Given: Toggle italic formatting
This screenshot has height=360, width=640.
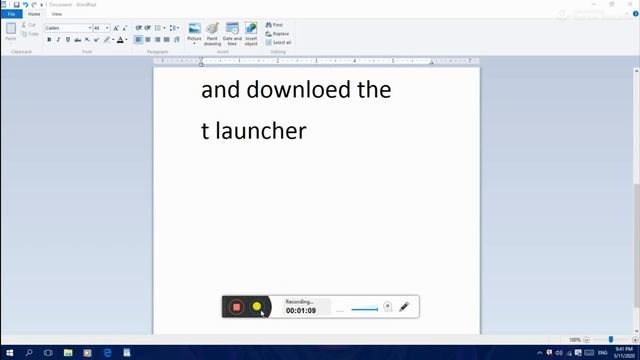Looking at the screenshot, I should pyautogui.click(x=58, y=40).
